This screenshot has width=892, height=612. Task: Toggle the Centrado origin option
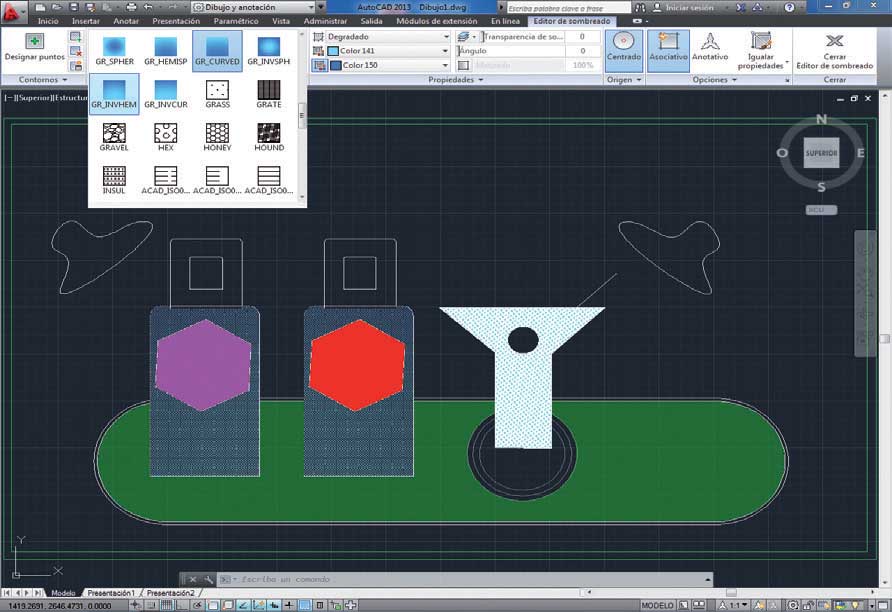(x=624, y=47)
